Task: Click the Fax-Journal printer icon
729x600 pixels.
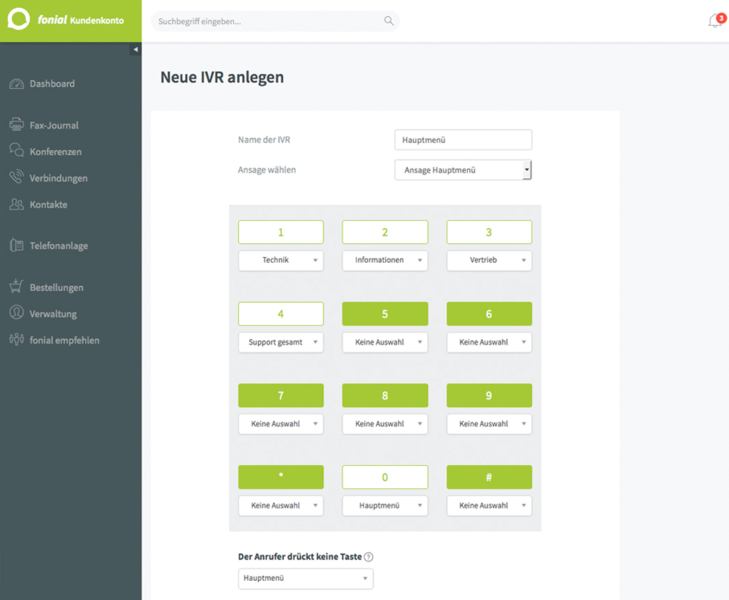Action: (x=16, y=125)
